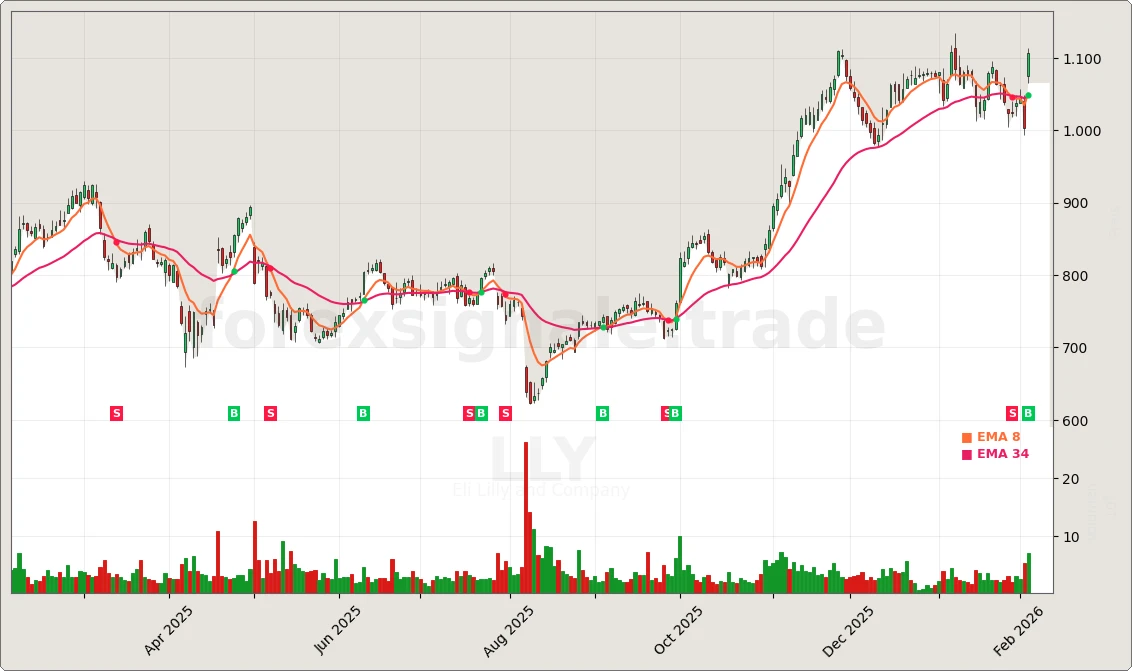The image size is (1132, 671).
Task: Click the "S" in the S-B pair before Aug 2025
Action: click(470, 412)
